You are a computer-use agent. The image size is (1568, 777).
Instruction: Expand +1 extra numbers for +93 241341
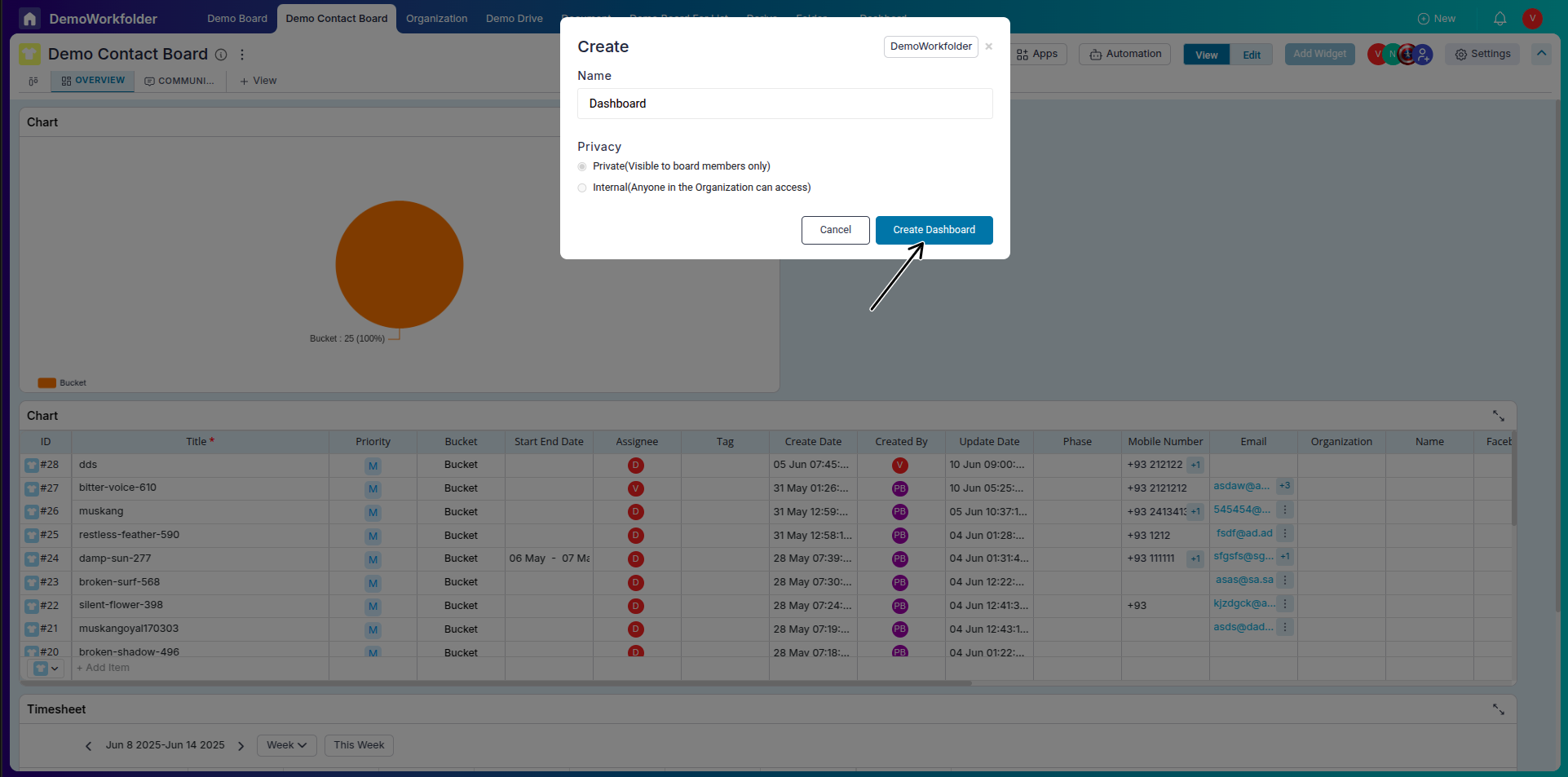click(x=1195, y=512)
